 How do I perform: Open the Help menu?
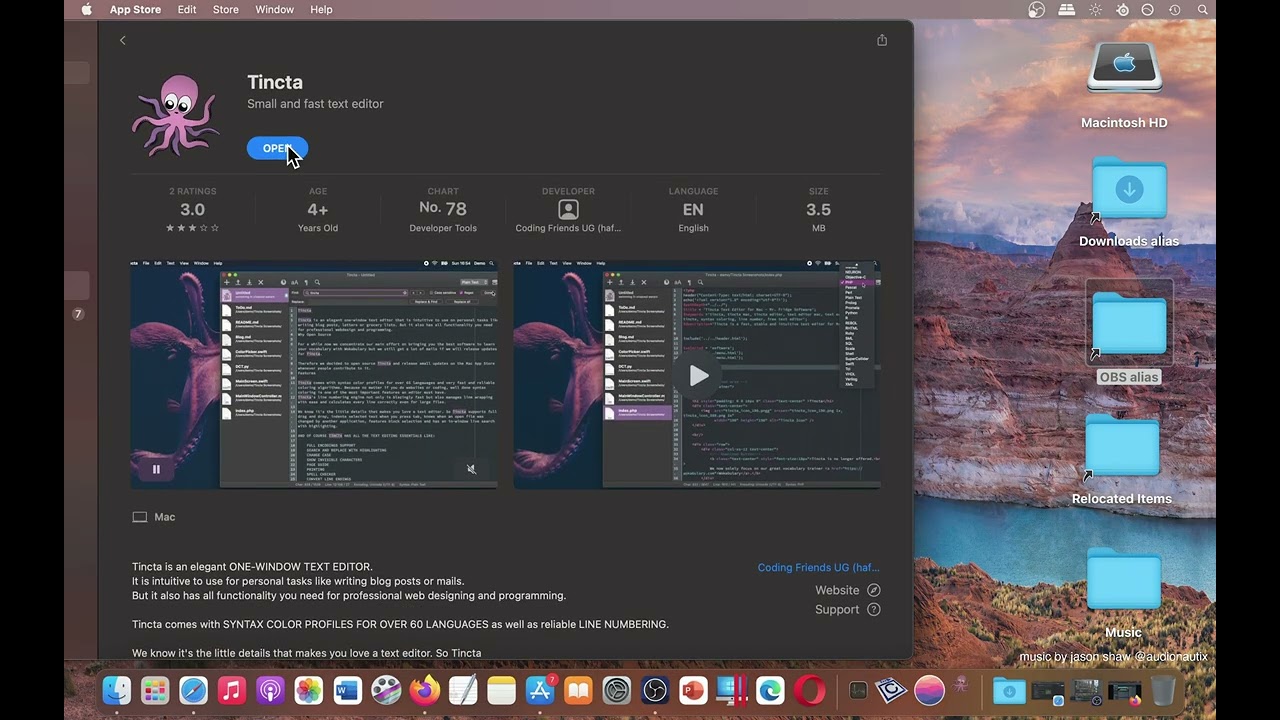pos(321,9)
